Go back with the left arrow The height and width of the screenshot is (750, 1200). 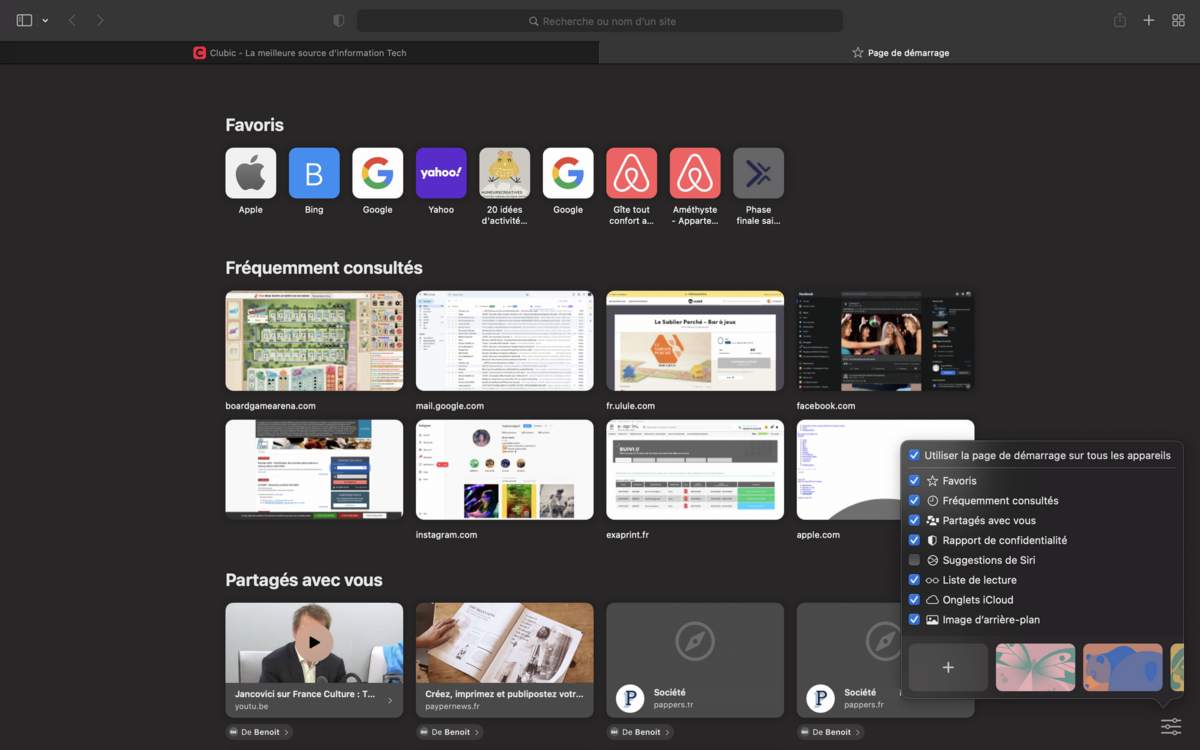coord(72,20)
